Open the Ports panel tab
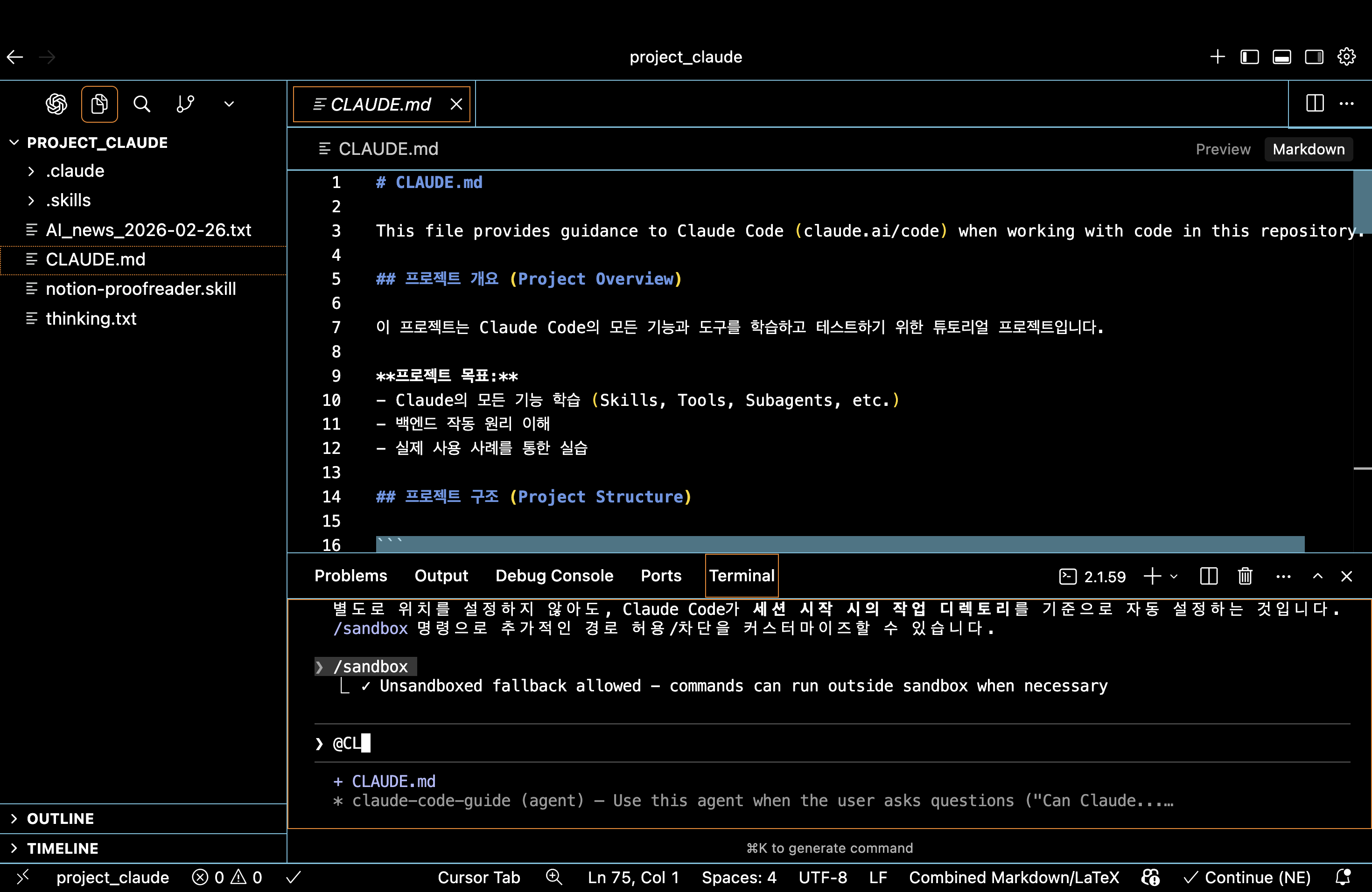The height and width of the screenshot is (892, 1372). point(661,576)
